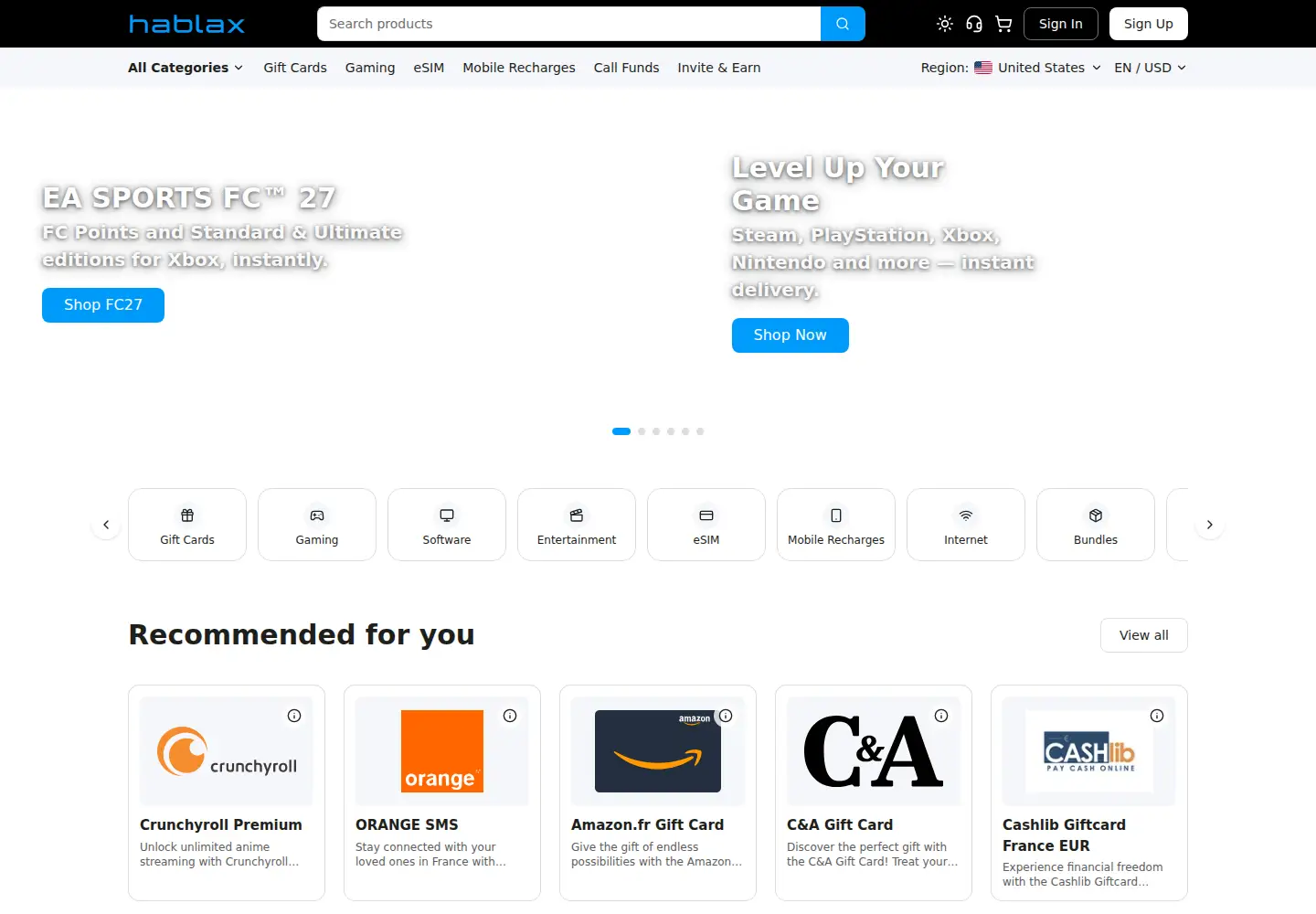Select the Entertainment category tile
Viewport: 1316px width, 914px height.
[x=577, y=525]
